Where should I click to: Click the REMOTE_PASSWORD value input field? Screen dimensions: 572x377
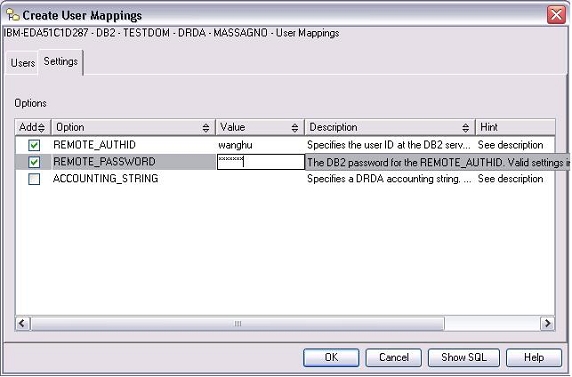pos(260,162)
